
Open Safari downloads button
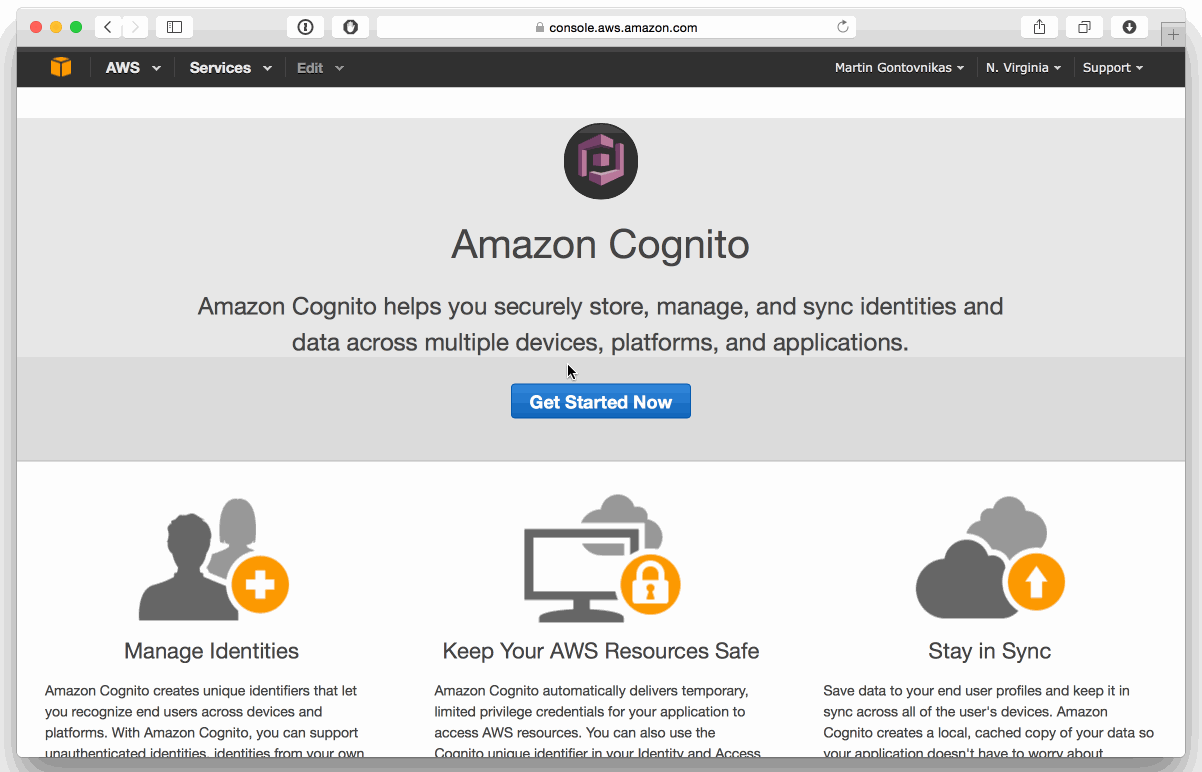coord(1129,27)
